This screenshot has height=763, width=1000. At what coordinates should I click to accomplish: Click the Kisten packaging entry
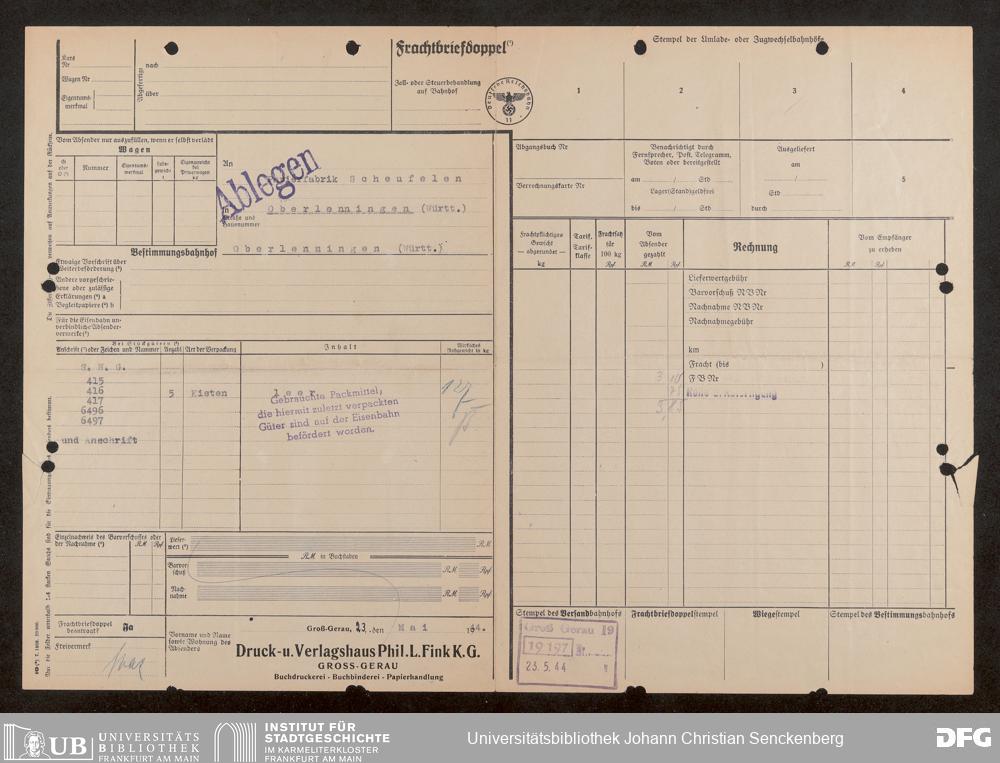(x=209, y=393)
